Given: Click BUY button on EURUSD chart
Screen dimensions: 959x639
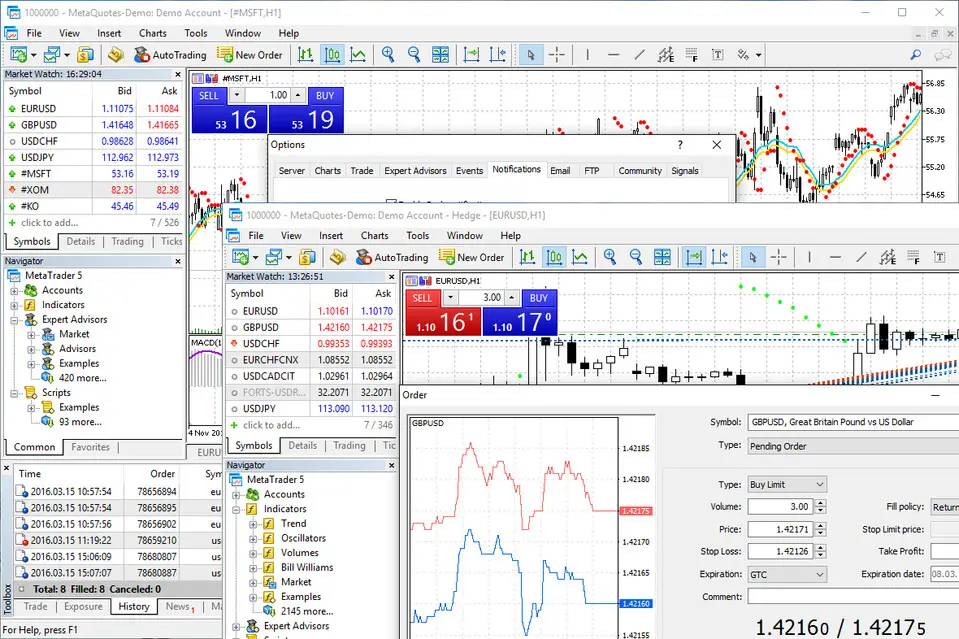Looking at the screenshot, I should click(x=539, y=298).
